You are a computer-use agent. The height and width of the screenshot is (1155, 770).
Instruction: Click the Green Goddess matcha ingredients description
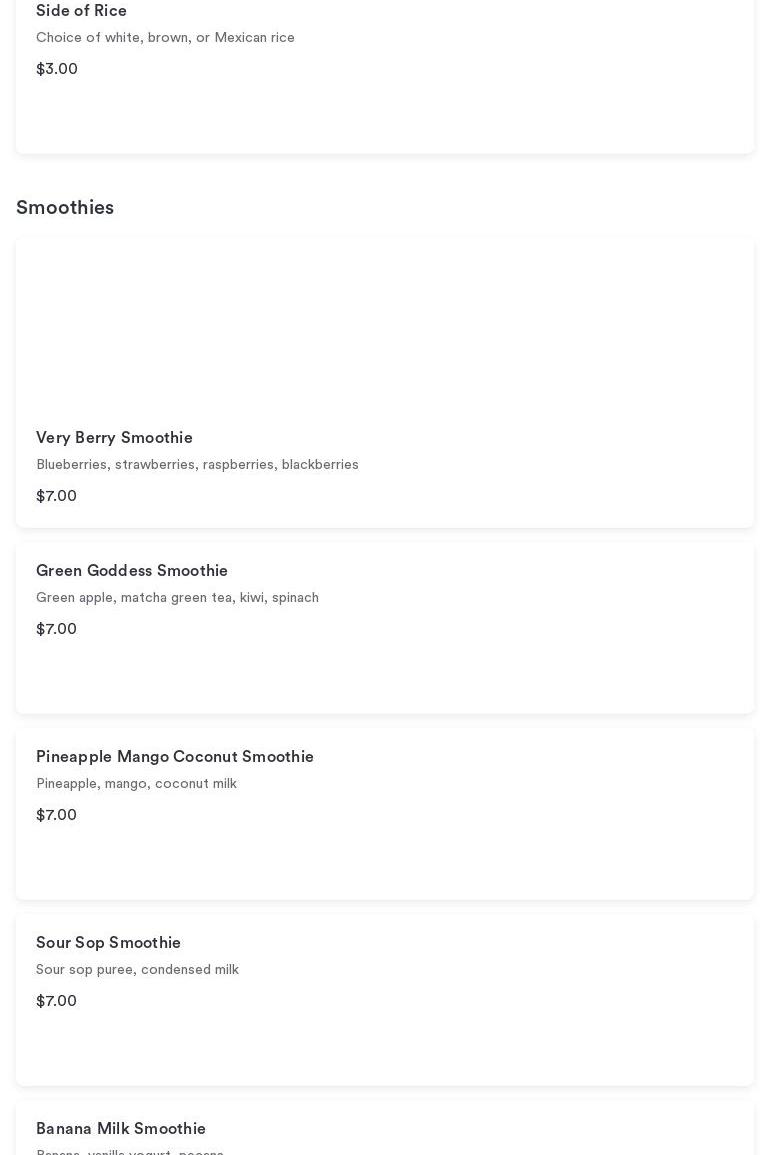(177, 598)
